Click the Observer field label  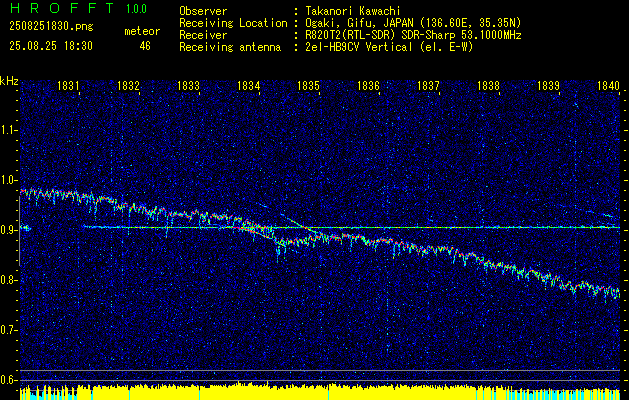point(203,11)
